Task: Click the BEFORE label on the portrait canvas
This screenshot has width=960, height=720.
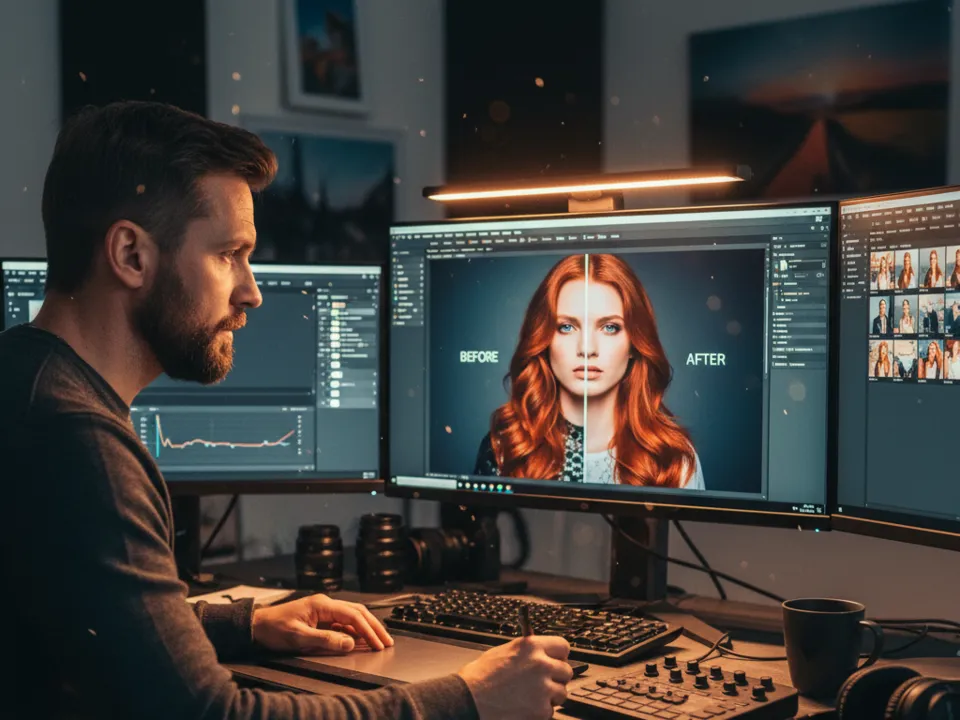Action: (478, 357)
